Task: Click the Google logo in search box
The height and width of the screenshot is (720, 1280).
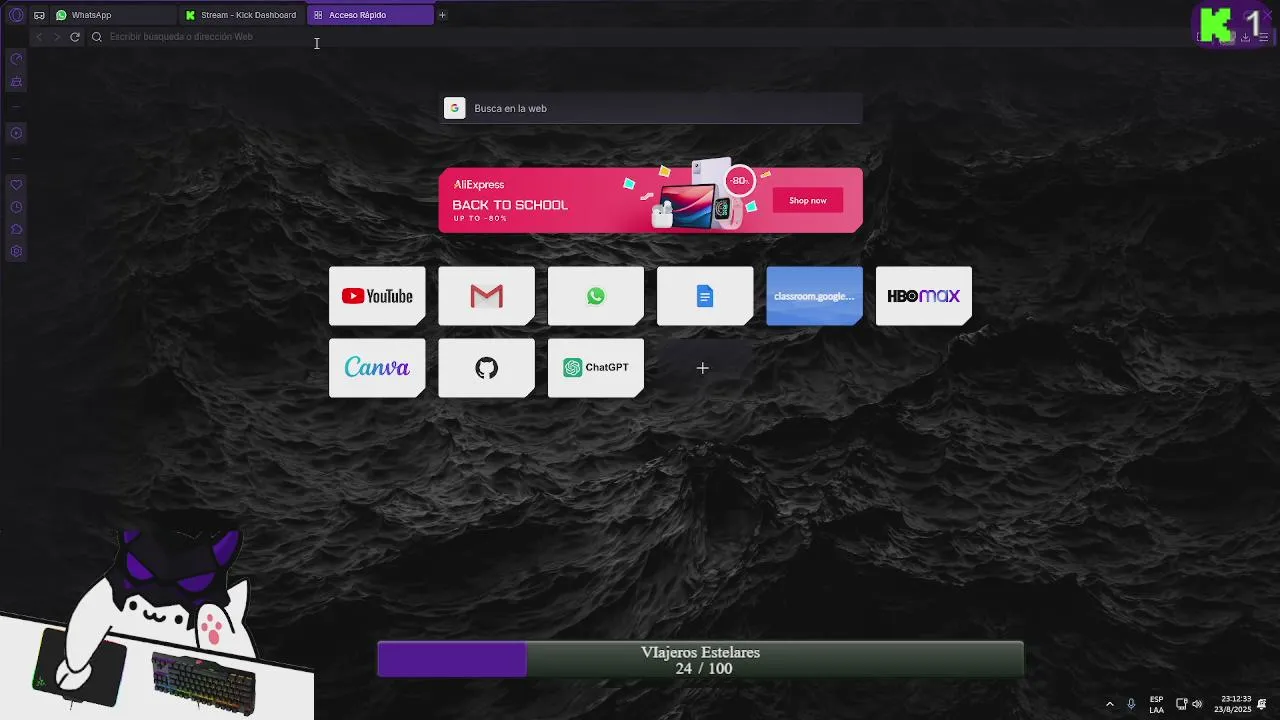Action: click(x=455, y=108)
